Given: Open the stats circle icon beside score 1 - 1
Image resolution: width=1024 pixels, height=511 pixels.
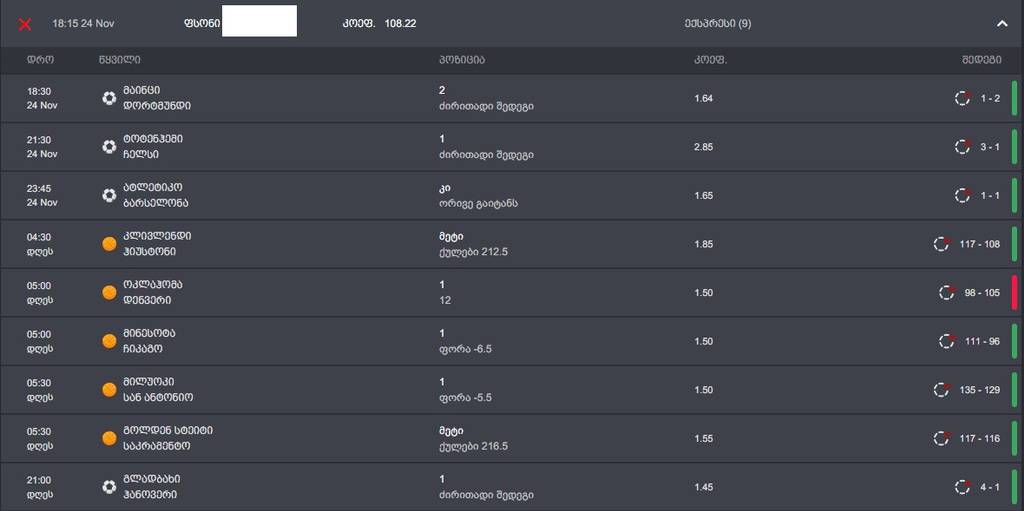Looking at the screenshot, I should pyautogui.click(x=963, y=195).
